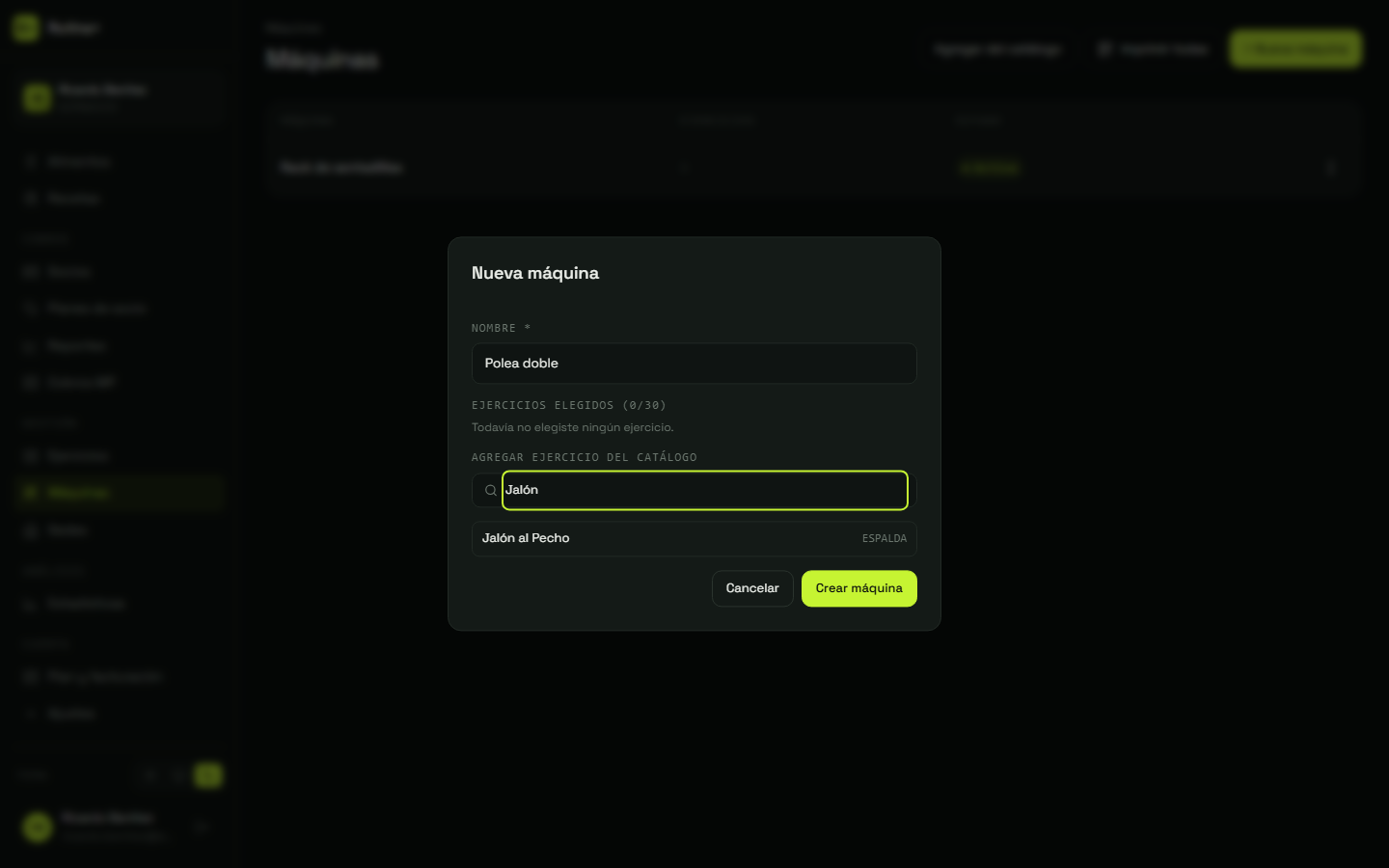The width and height of the screenshot is (1389, 868).
Task: Focus the Nombre field containing Polea doble
Action: (x=694, y=364)
